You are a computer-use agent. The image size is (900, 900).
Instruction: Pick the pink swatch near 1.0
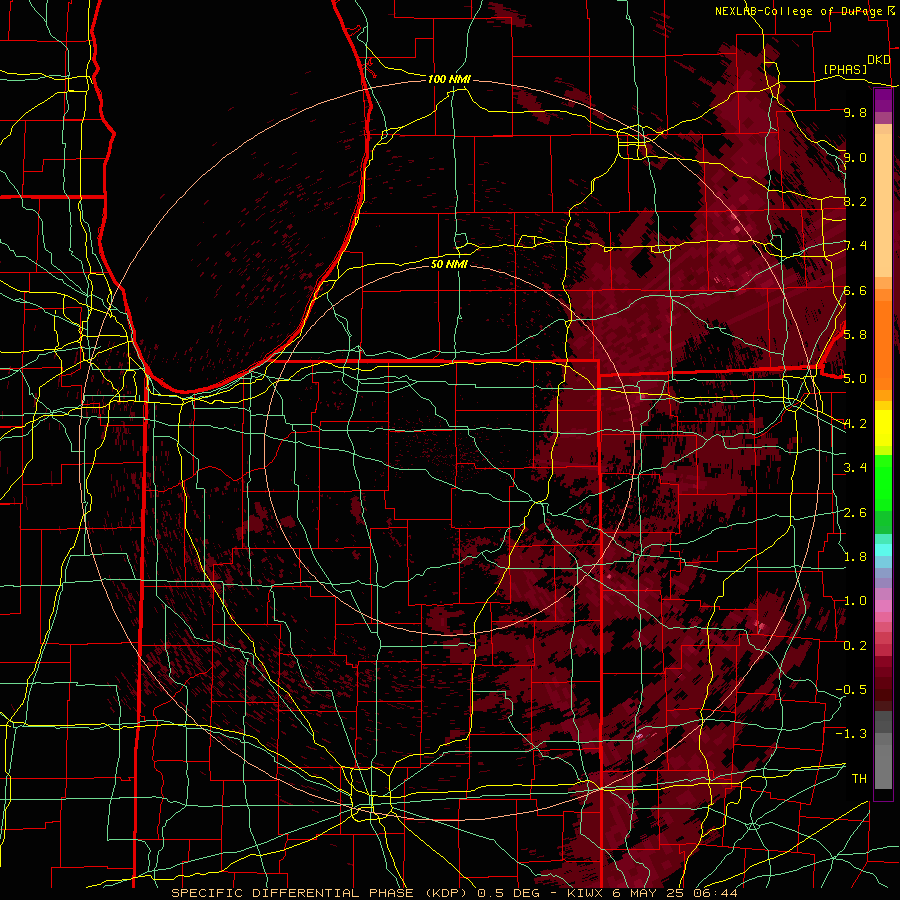(x=883, y=606)
